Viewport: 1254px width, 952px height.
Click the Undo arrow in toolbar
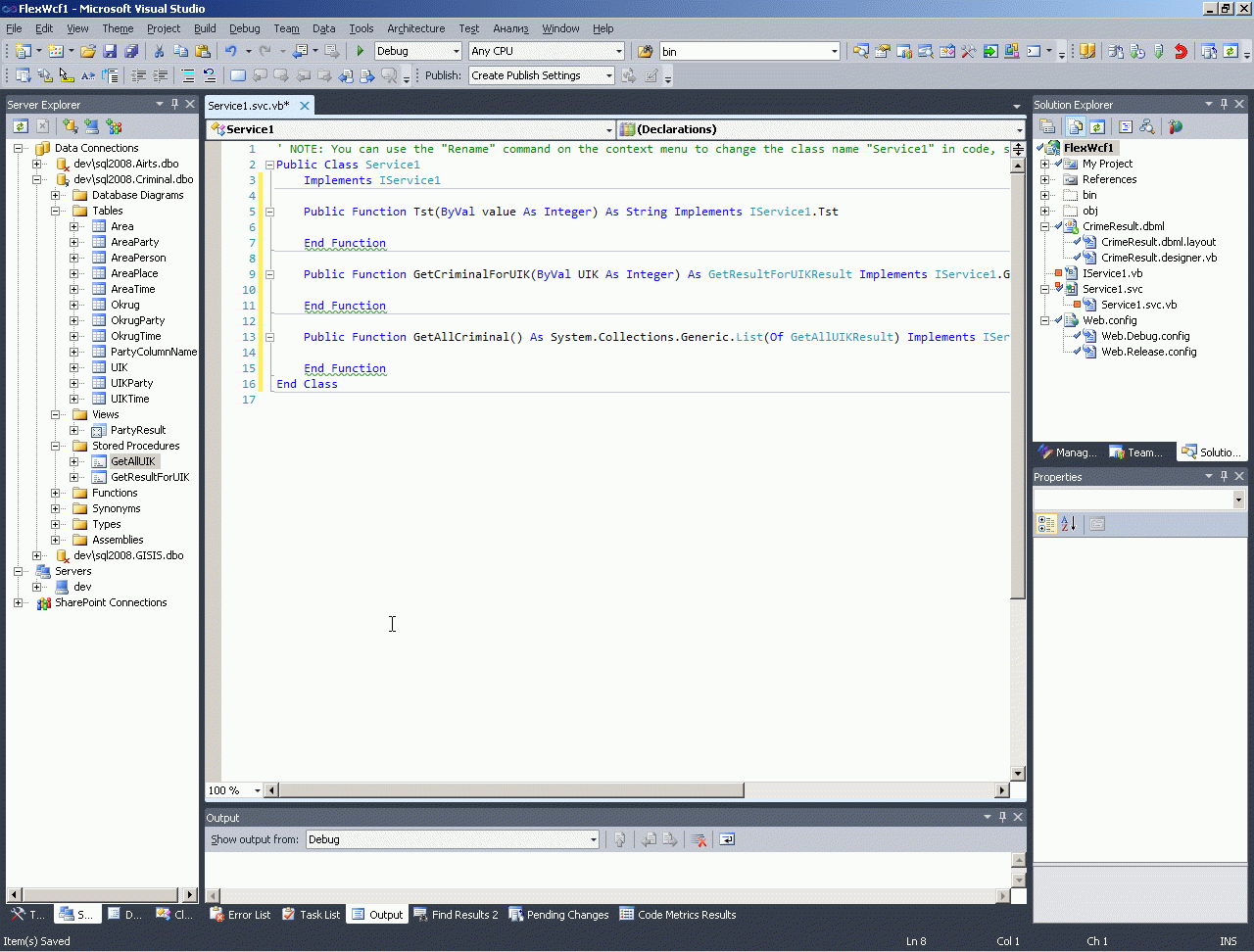tap(230, 51)
